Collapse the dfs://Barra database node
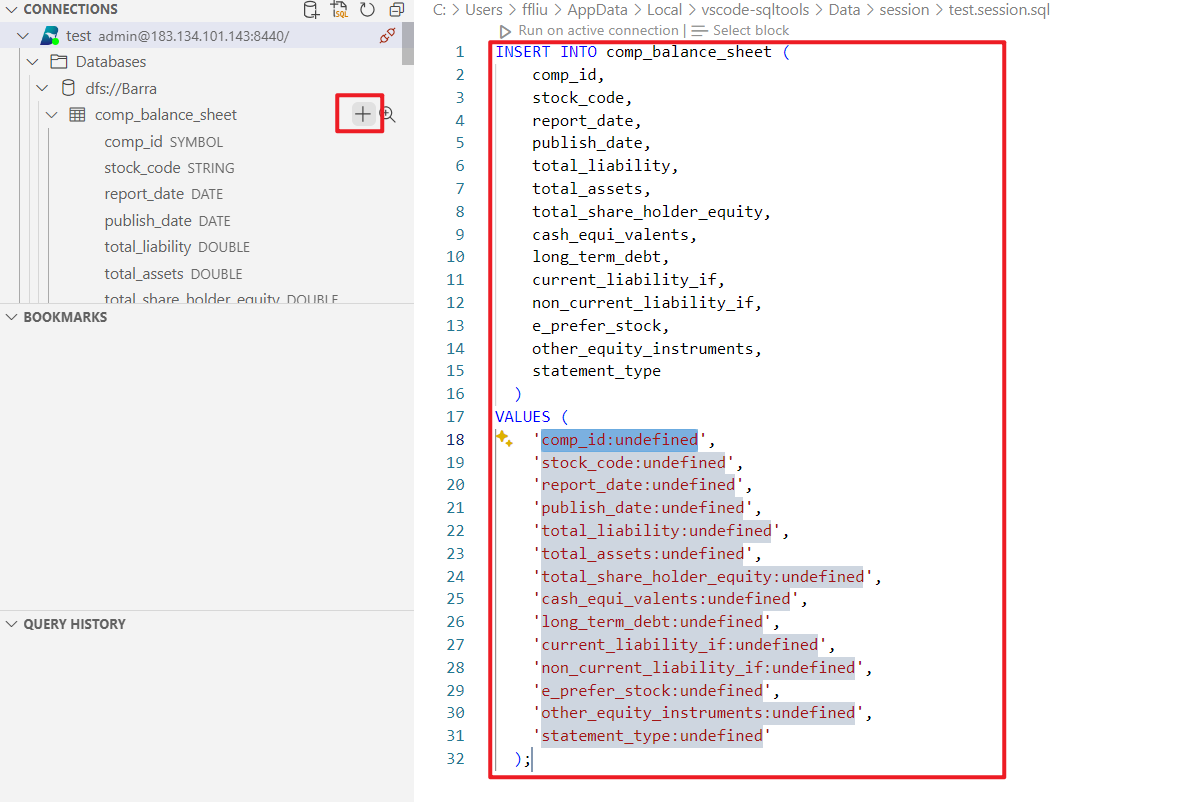Viewport: 1187px width, 802px height. (43, 88)
